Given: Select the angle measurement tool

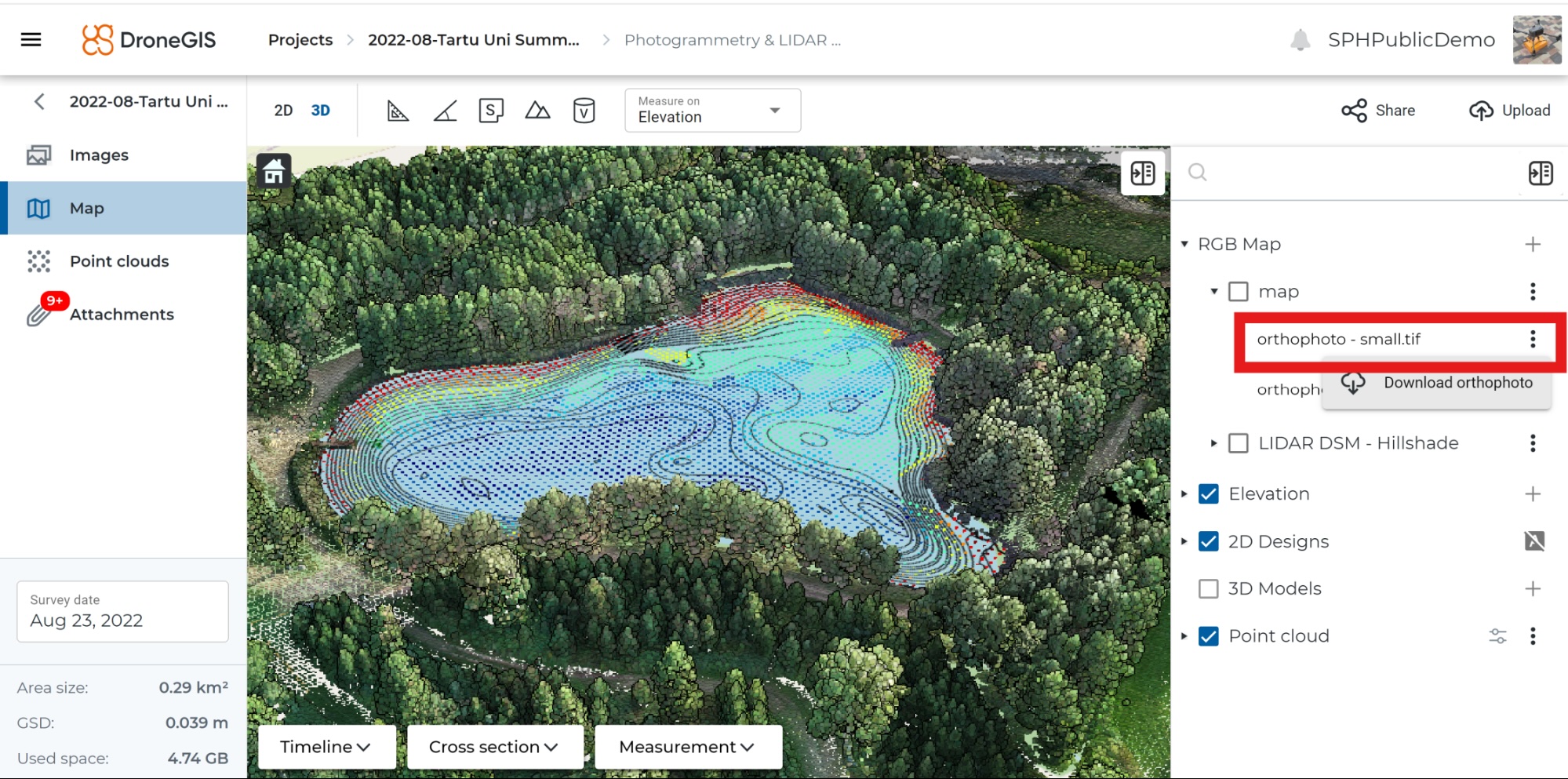Looking at the screenshot, I should 445,111.
